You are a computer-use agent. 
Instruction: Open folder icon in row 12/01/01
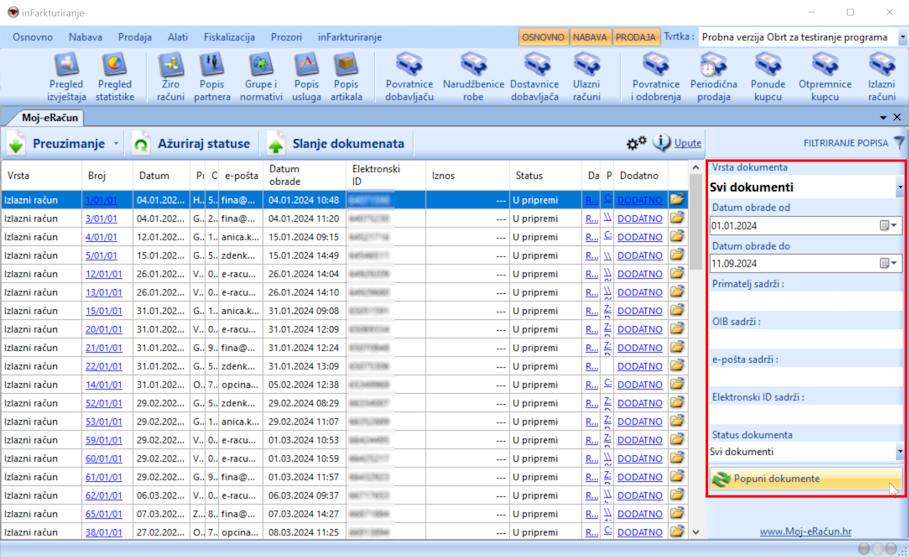[x=677, y=273]
